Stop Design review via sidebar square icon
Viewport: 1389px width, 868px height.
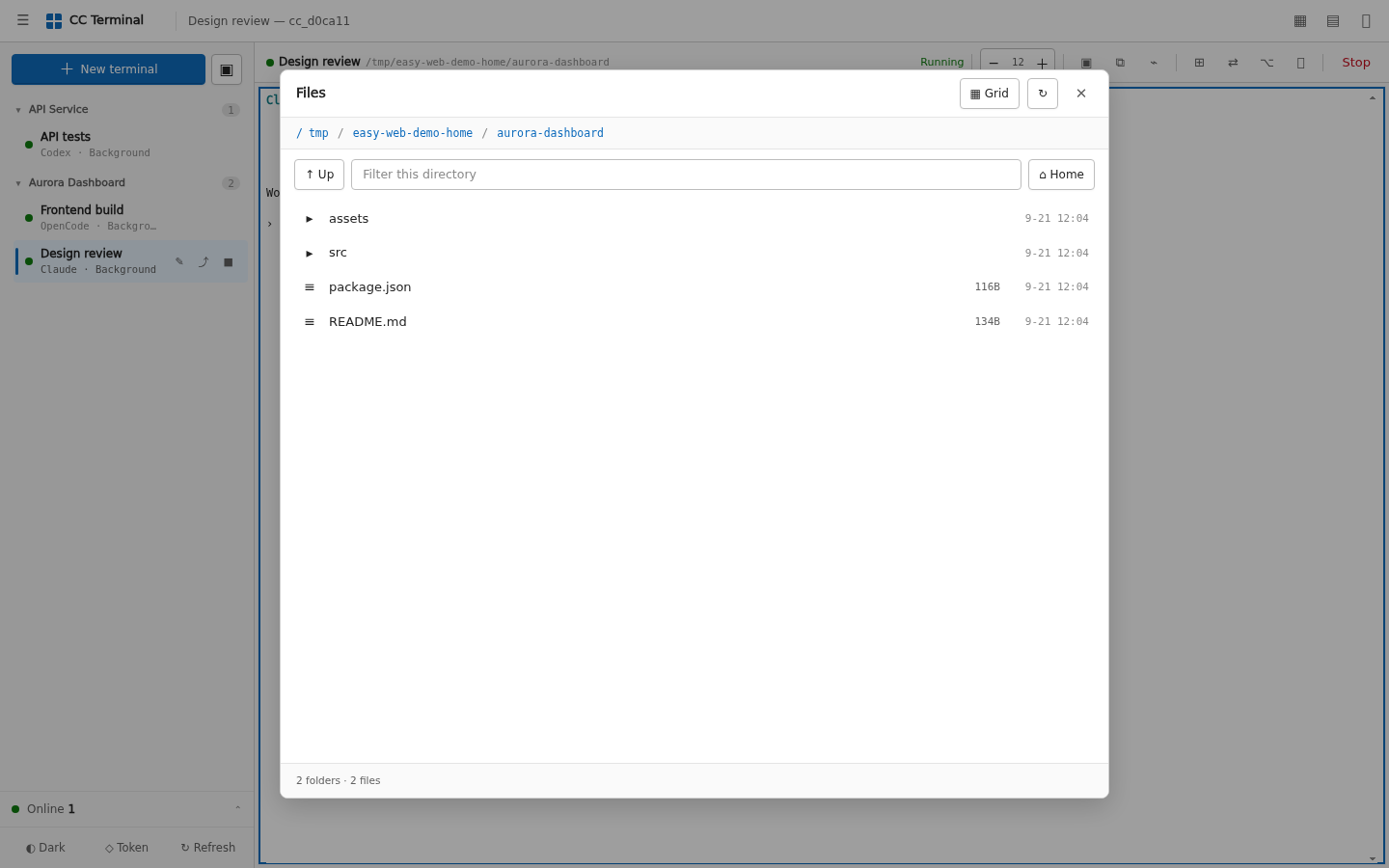pyautogui.click(x=228, y=261)
